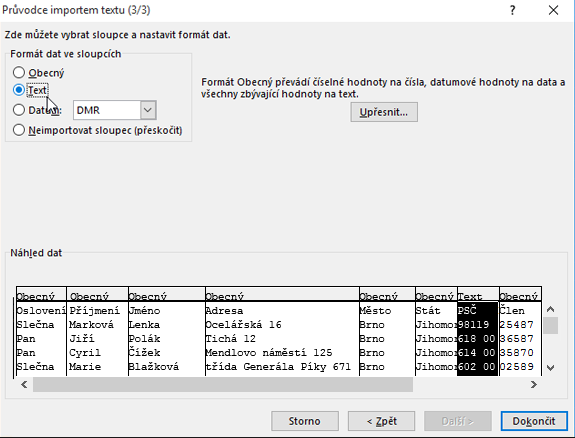575x438 pixels.
Task: Click cell '25487' in Člen column
Action: point(517,325)
